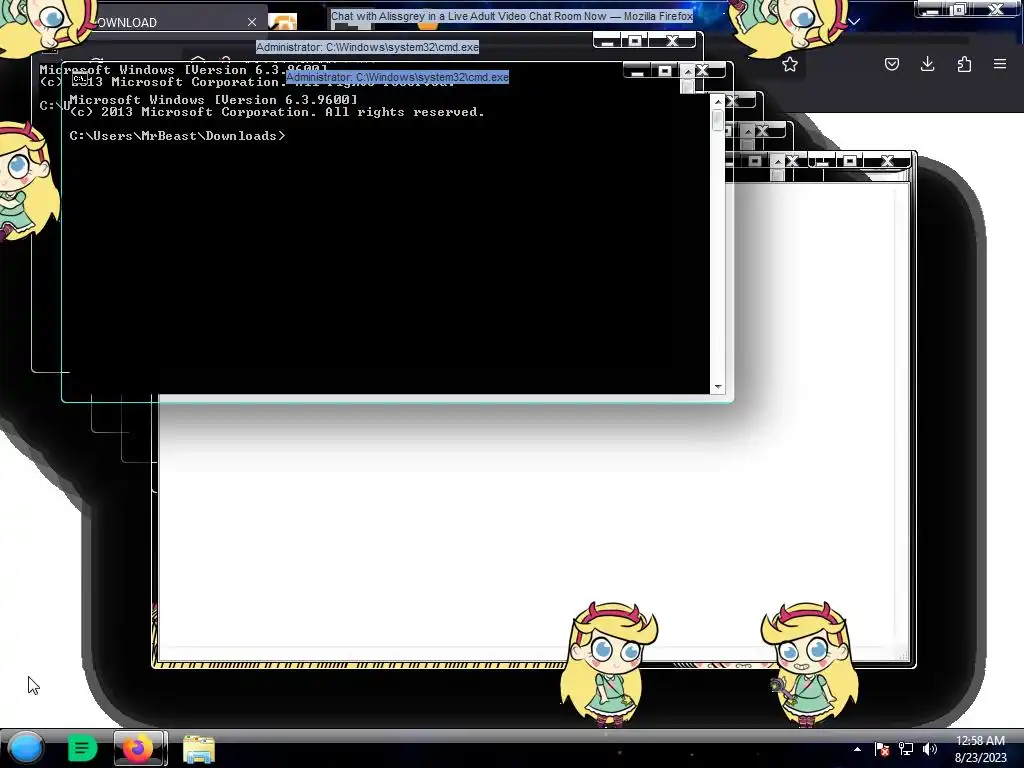Open the cmd system menu icon in title bar
The width and height of the screenshot is (1024, 768).
point(79,78)
